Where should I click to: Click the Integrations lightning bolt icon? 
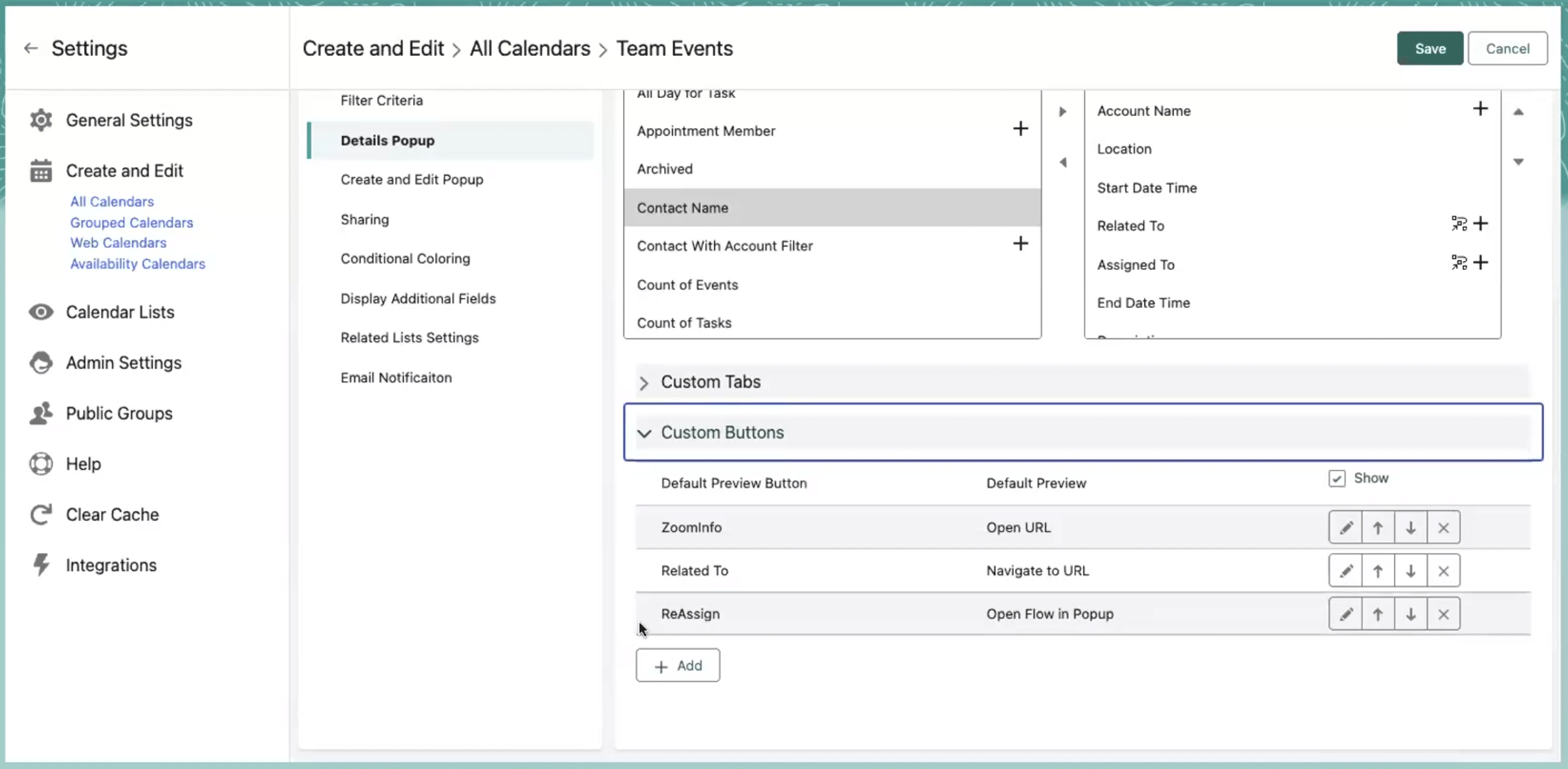(41, 565)
